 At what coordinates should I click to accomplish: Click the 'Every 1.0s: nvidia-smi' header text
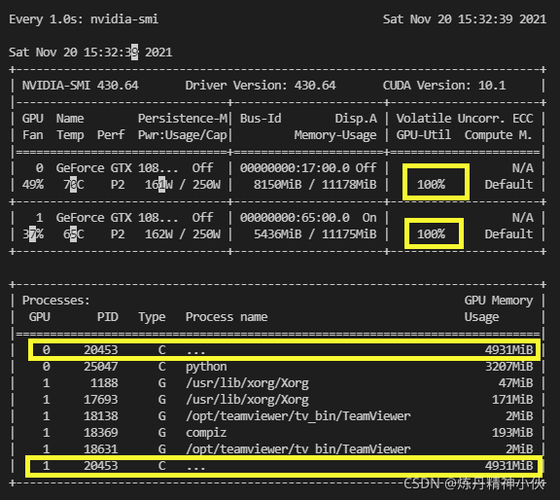[x=84, y=19]
